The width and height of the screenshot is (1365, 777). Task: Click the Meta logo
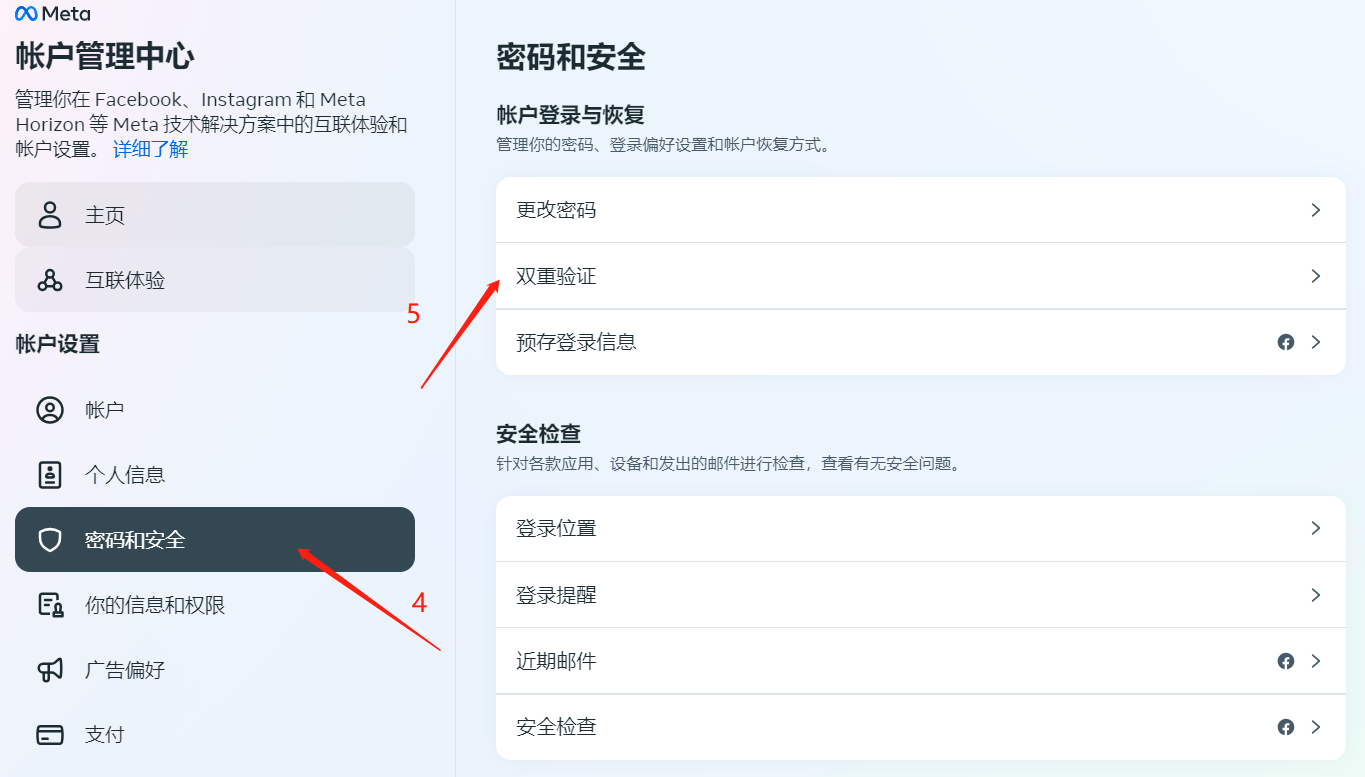pyautogui.click(x=53, y=14)
